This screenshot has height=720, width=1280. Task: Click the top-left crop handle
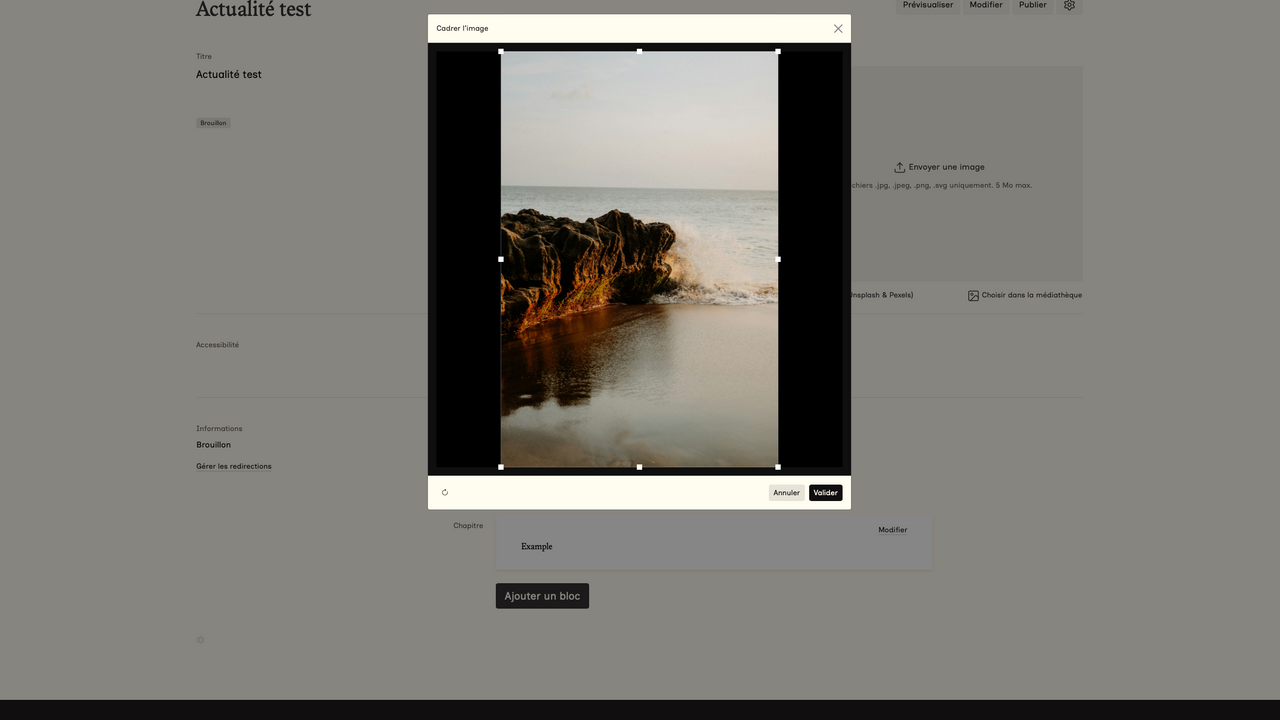tap(501, 51)
